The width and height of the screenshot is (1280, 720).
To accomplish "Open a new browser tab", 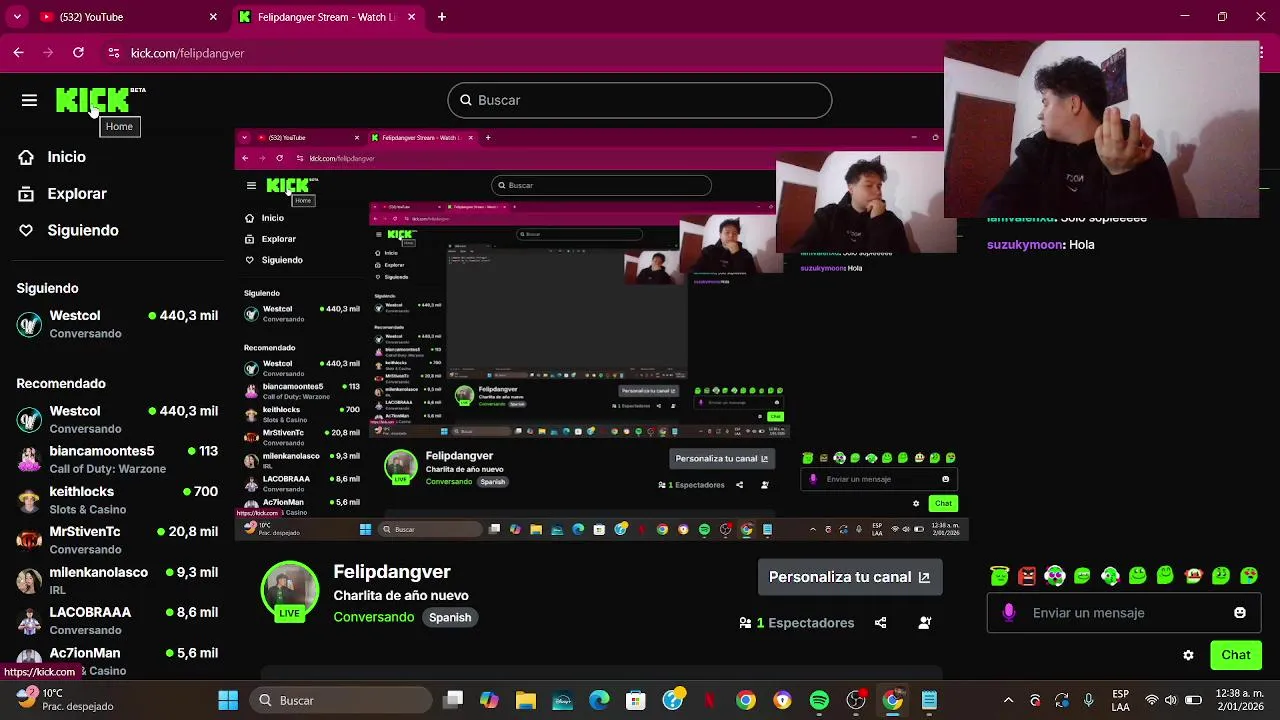I will pos(442,17).
